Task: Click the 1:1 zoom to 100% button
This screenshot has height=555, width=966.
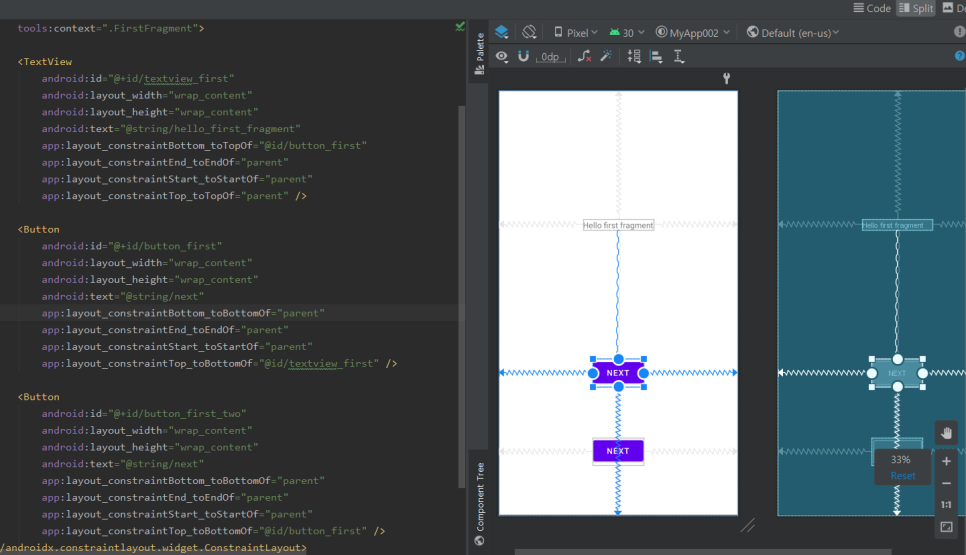Action: coord(946,504)
